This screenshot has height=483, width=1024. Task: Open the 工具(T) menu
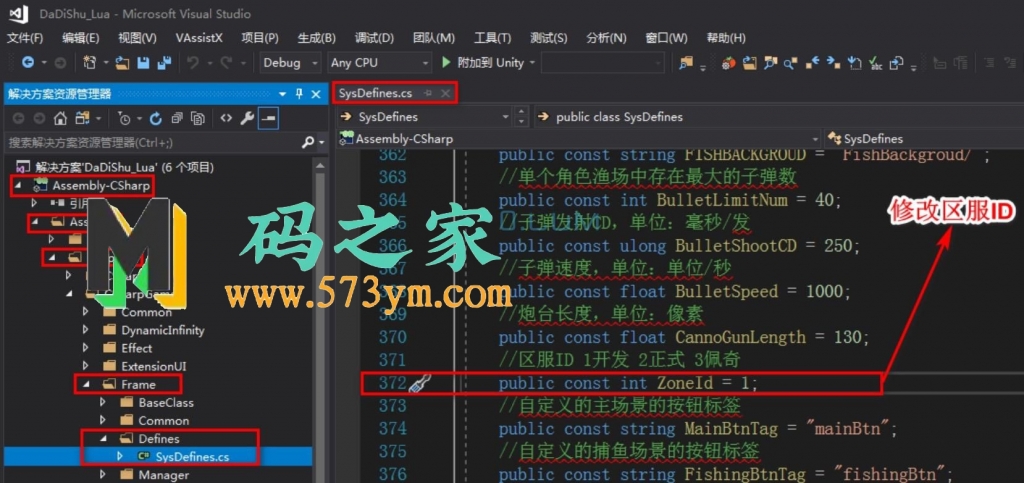coord(492,38)
